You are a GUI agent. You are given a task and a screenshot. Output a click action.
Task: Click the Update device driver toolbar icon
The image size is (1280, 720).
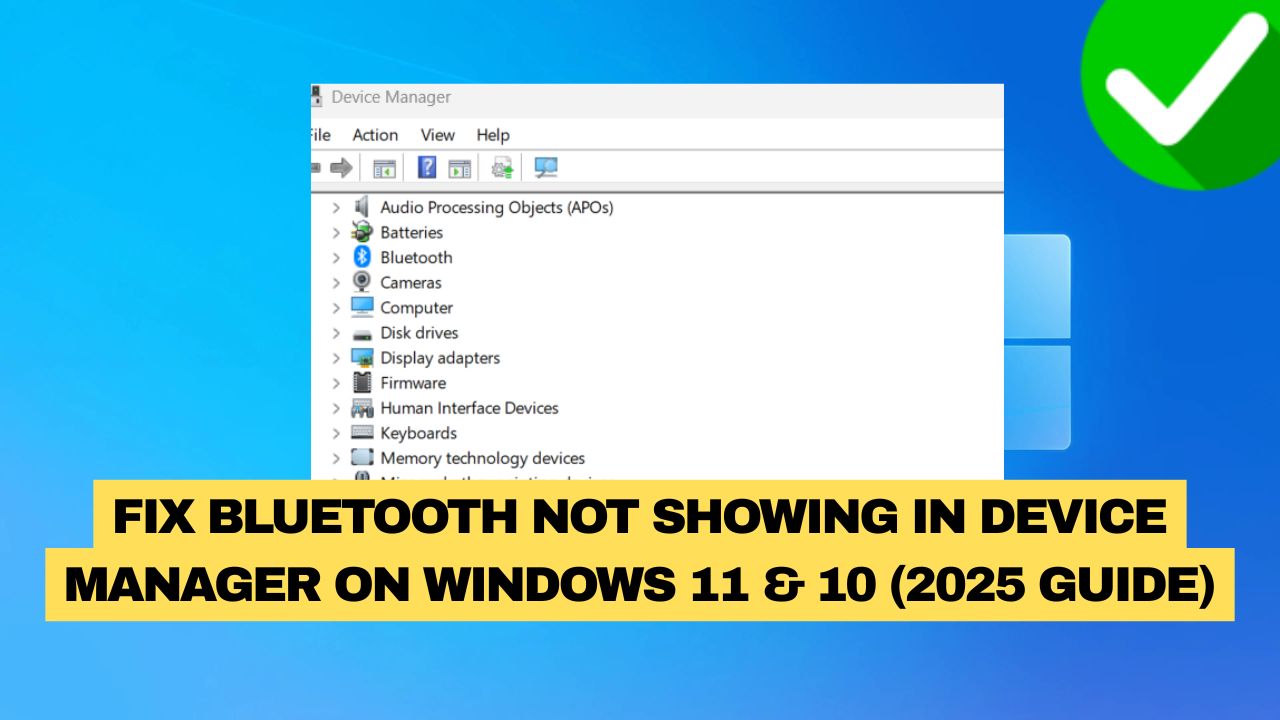point(502,168)
